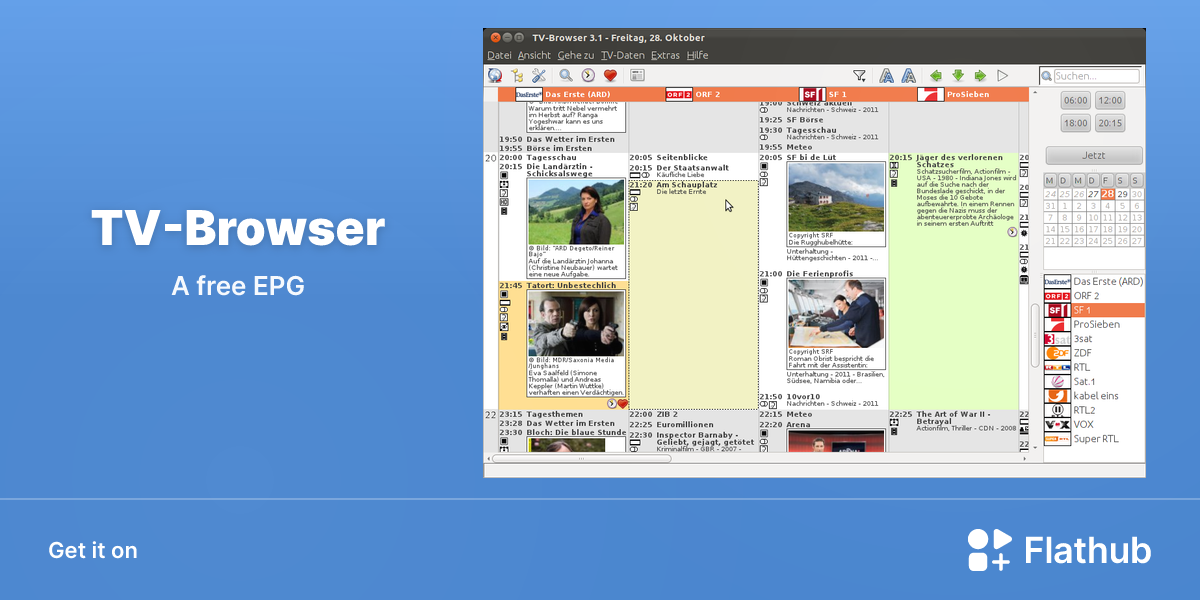Select RTL2 in the channel list

pyautogui.click(x=1094, y=410)
